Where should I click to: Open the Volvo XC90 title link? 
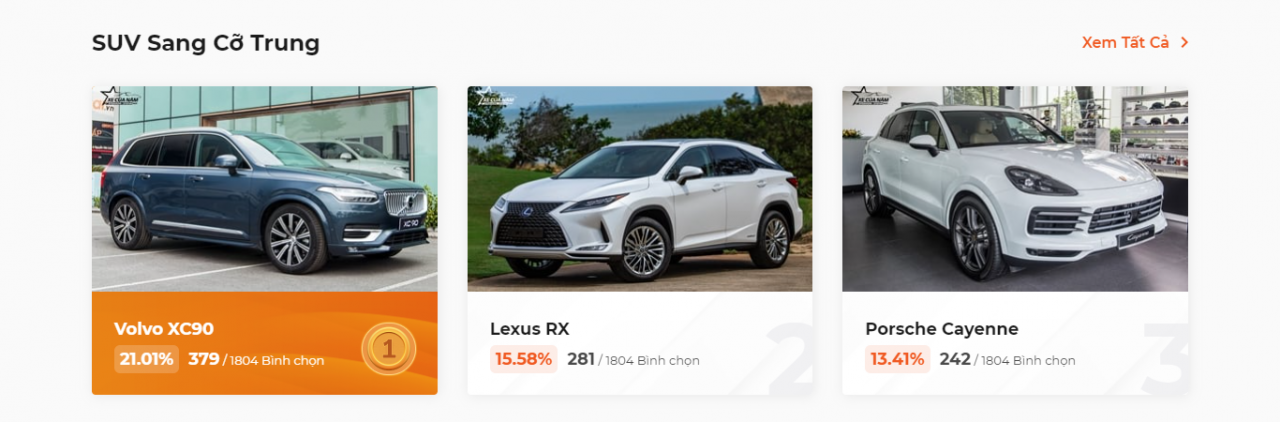(x=164, y=329)
